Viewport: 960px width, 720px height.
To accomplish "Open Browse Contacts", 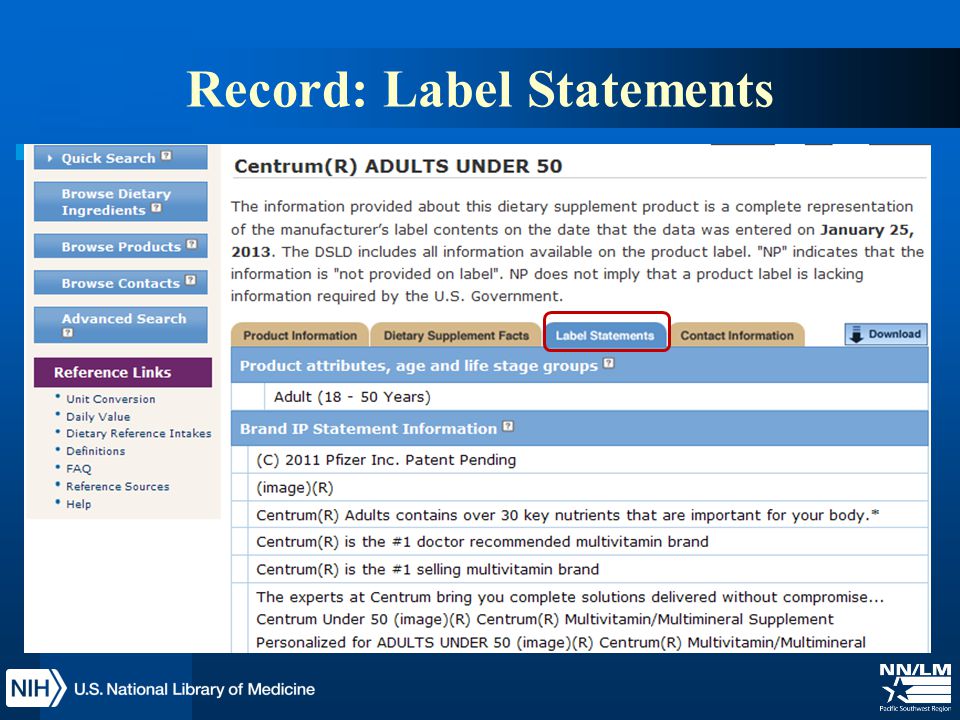I will [x=121, y=283].
